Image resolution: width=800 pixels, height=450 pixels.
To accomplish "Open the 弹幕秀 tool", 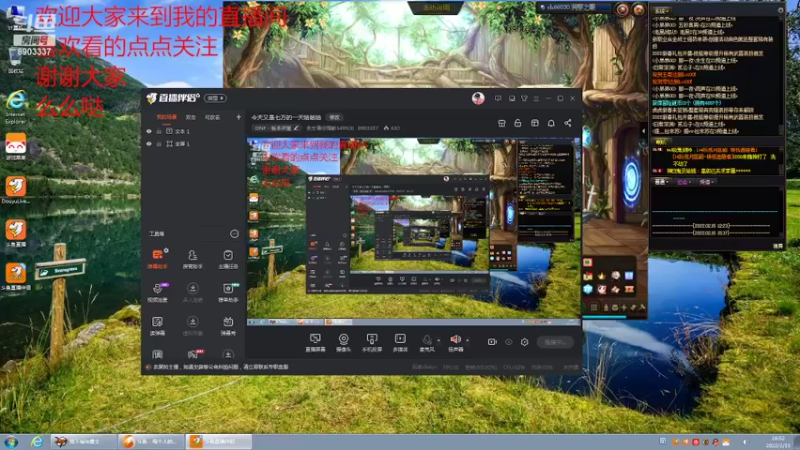I will coord(228,326).
